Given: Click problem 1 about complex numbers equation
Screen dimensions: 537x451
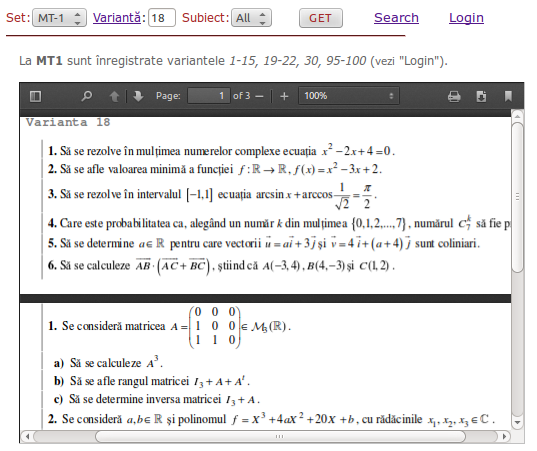Looking at the screenshot, I should pos(221,150).
